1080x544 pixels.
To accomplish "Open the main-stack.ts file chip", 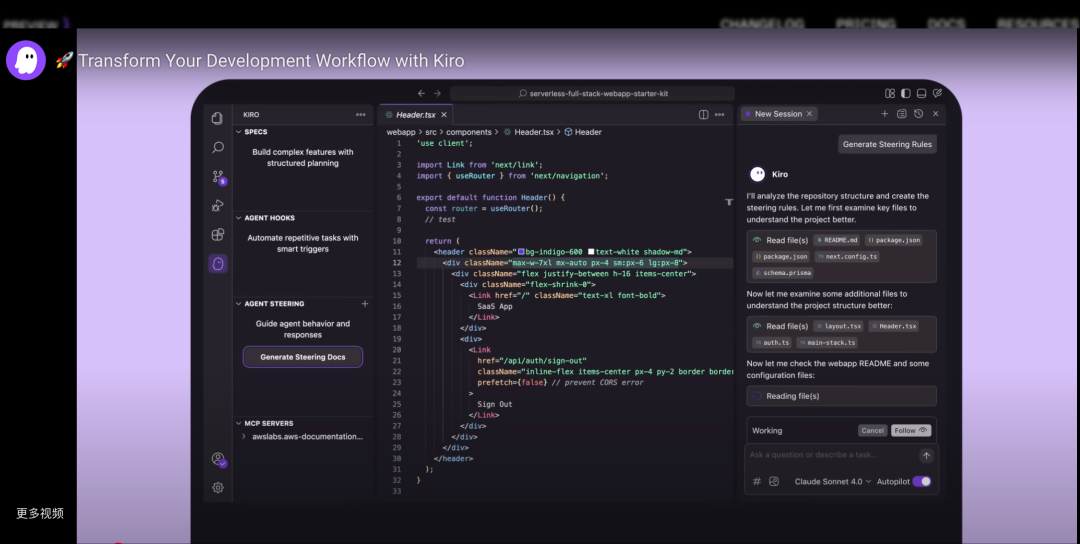I will click(827, 342).
